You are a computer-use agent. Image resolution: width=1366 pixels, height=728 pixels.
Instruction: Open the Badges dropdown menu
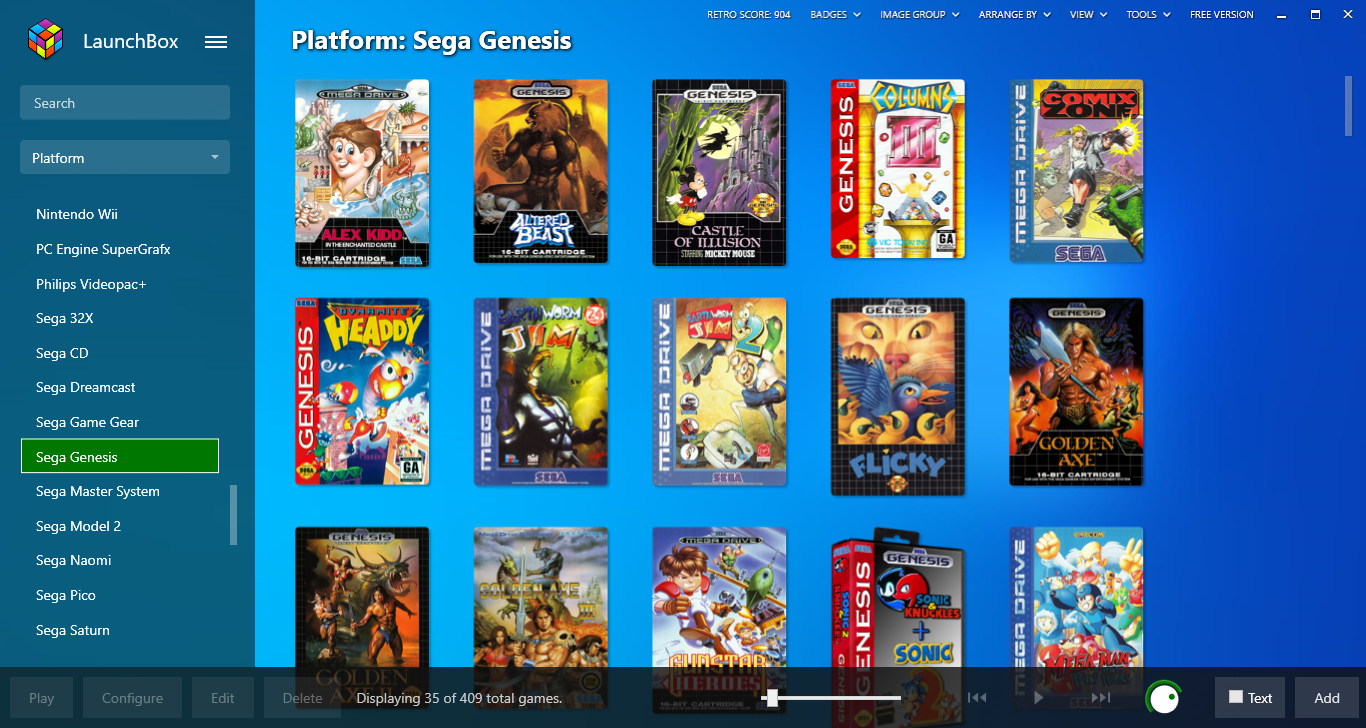(x=834, y=15)
